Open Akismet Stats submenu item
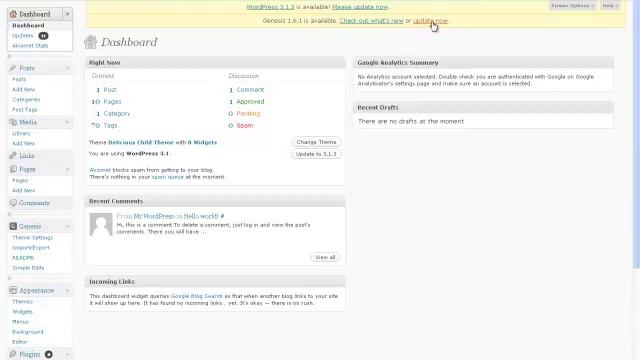 (x=30, y=46)
